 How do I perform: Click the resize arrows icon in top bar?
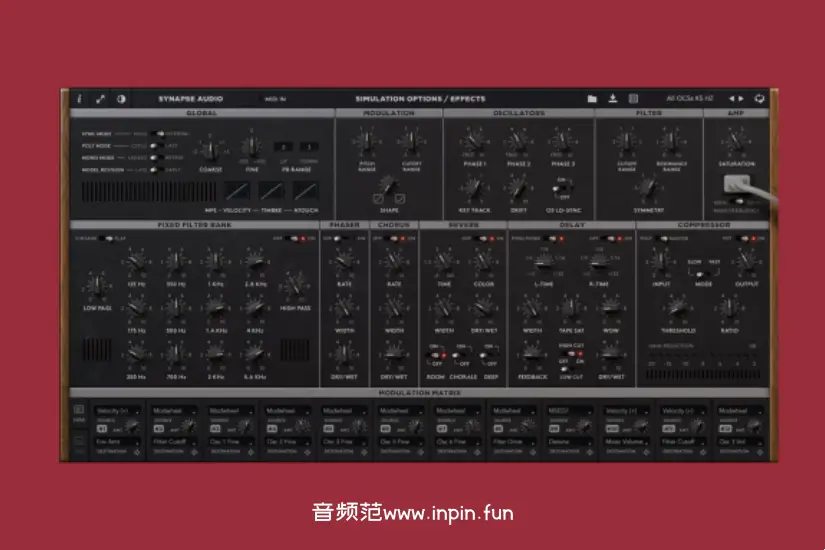(100, 99)
